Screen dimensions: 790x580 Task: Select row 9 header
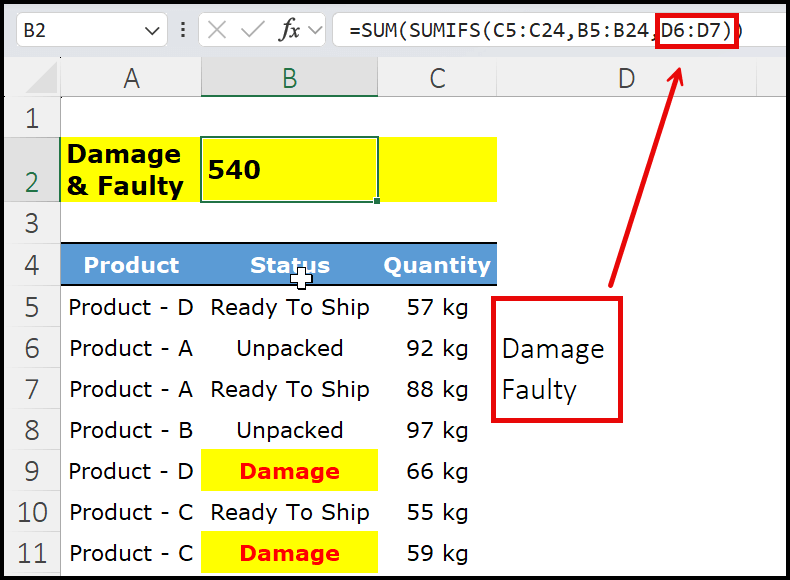coord(30,471)
